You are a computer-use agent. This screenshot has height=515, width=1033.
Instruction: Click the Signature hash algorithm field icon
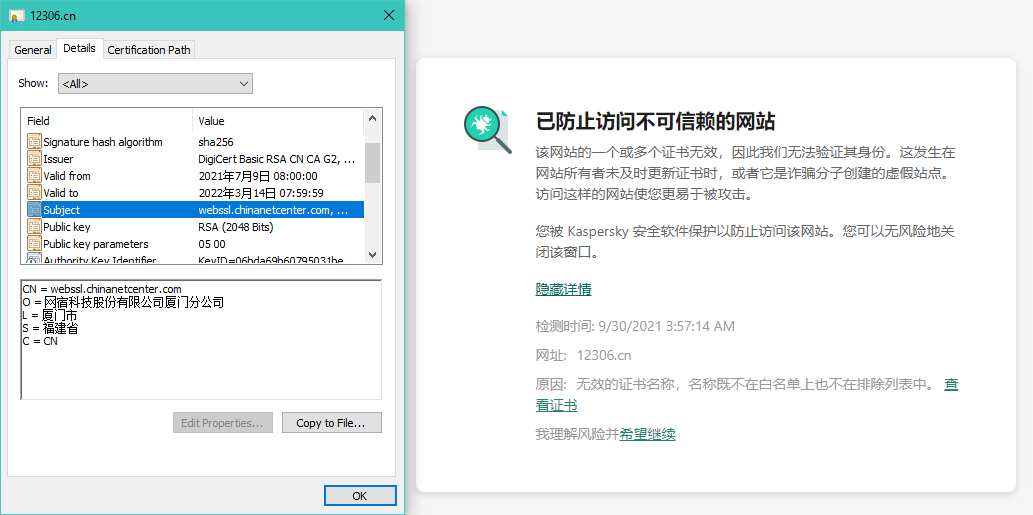34,142
